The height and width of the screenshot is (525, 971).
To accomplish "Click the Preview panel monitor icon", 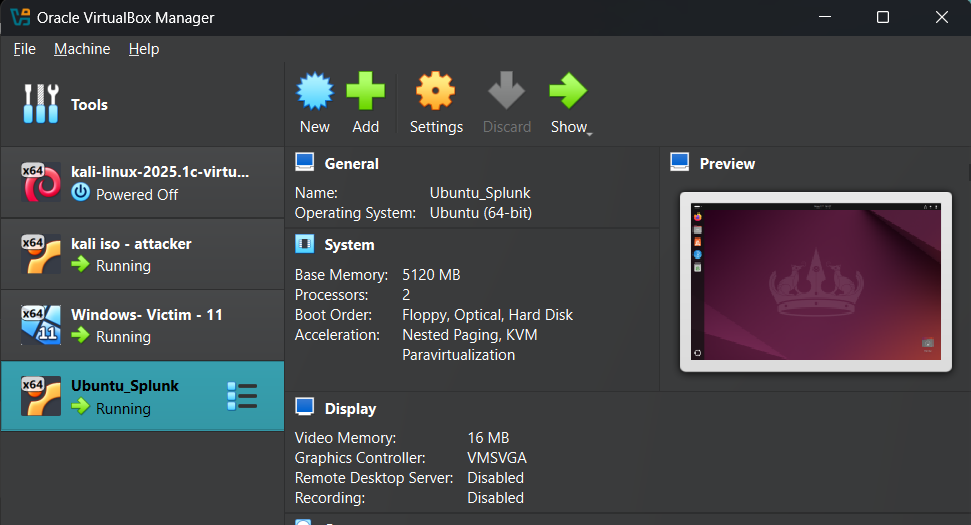I will (680, 162).
